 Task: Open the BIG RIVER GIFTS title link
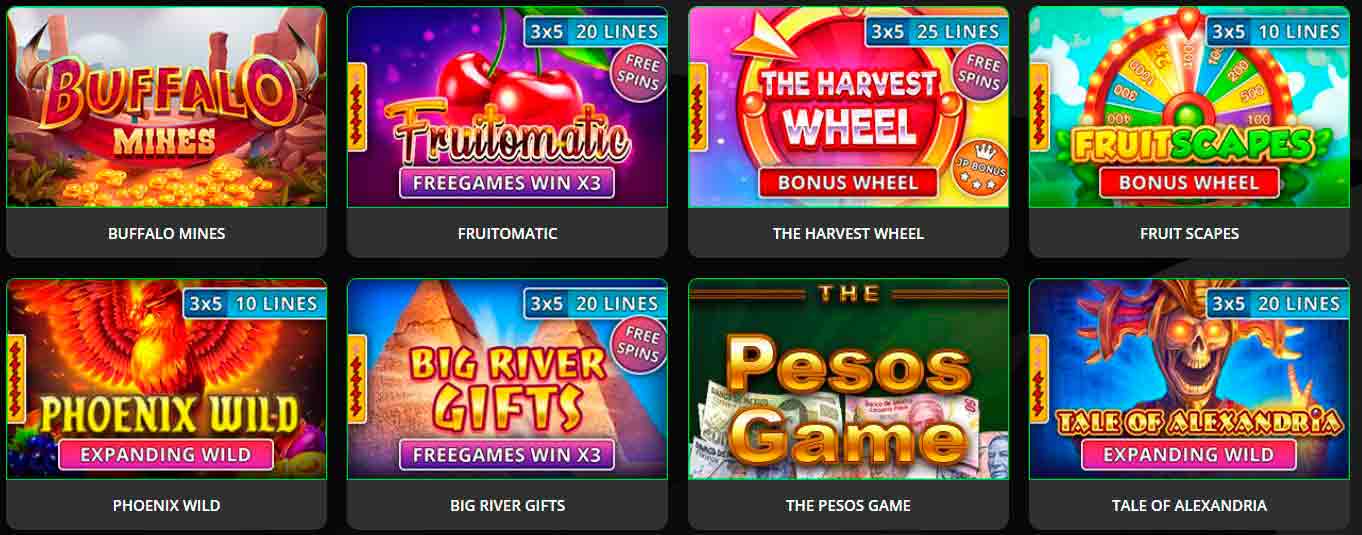[x=507, y=505]
